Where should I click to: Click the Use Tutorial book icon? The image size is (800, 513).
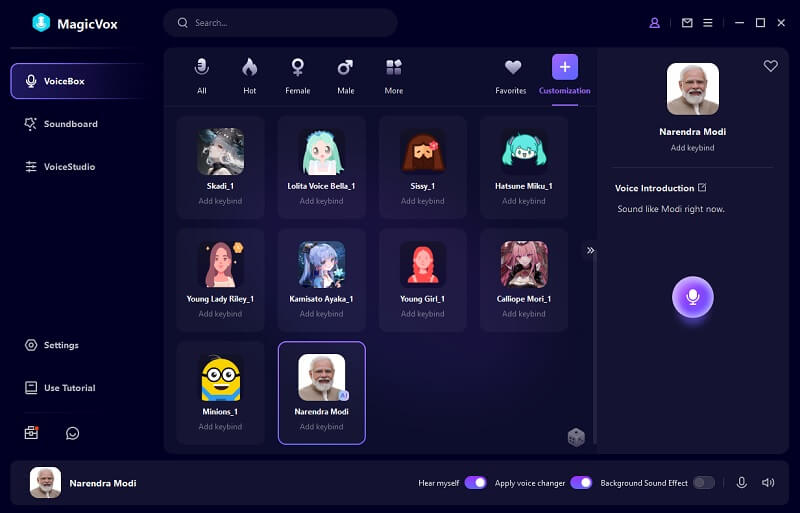click(31, 388)
